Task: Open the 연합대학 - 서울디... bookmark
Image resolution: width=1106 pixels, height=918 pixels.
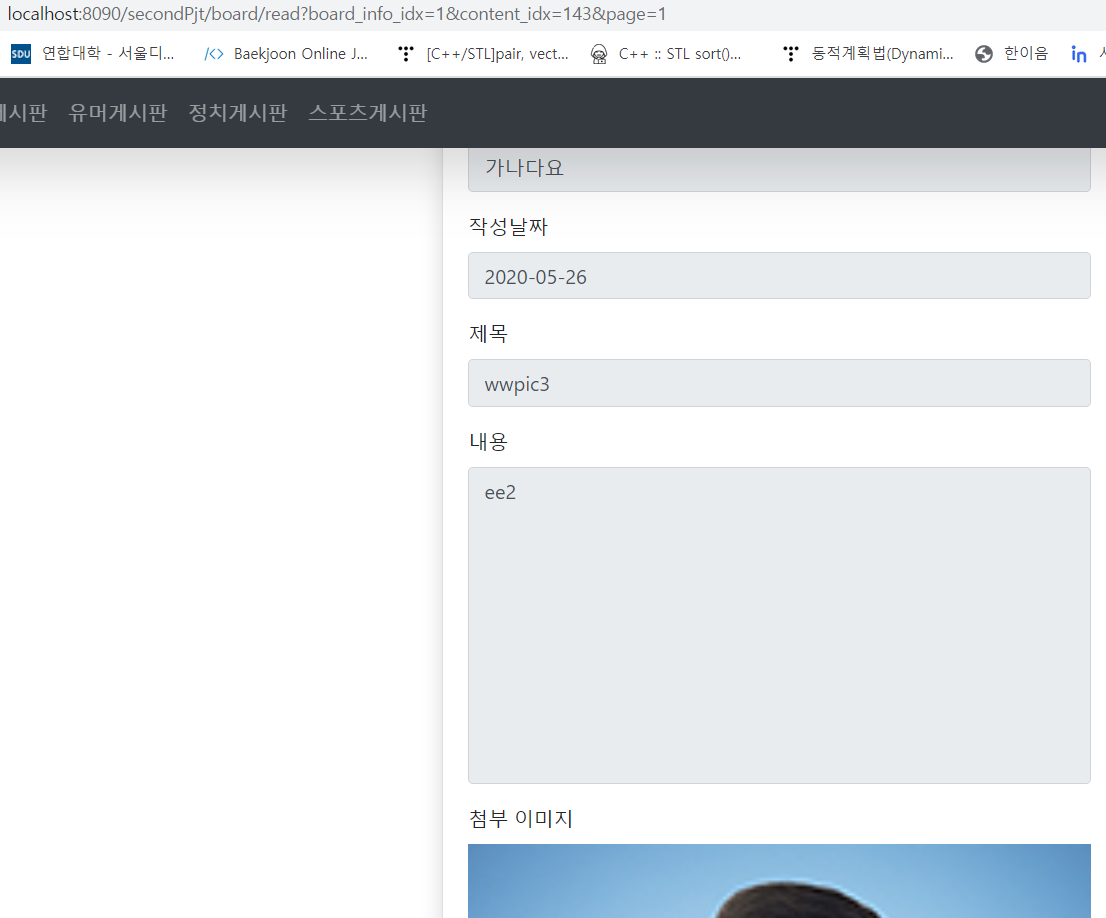Action: coord(108,54)
